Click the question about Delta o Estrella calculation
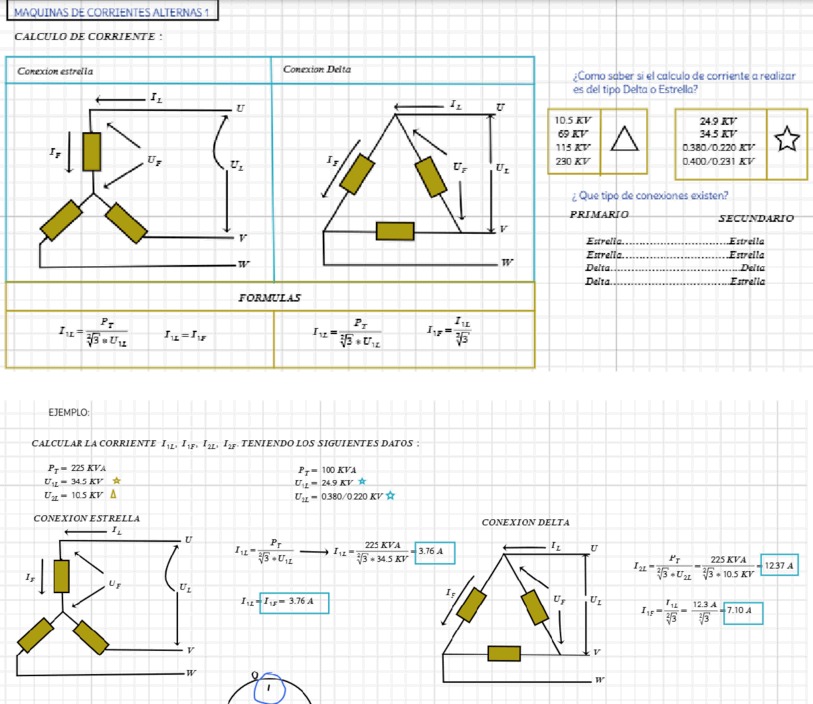The height and width of the screenshot is (704, 813). pos(684,82)
